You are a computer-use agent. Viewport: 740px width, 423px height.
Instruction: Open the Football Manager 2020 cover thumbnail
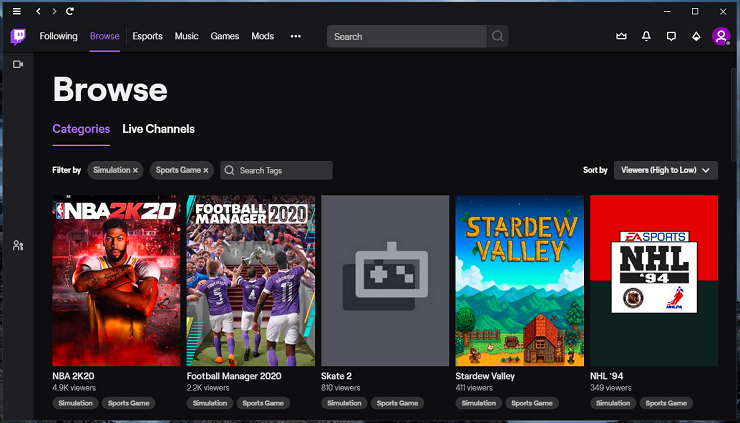tap(251, 280)
